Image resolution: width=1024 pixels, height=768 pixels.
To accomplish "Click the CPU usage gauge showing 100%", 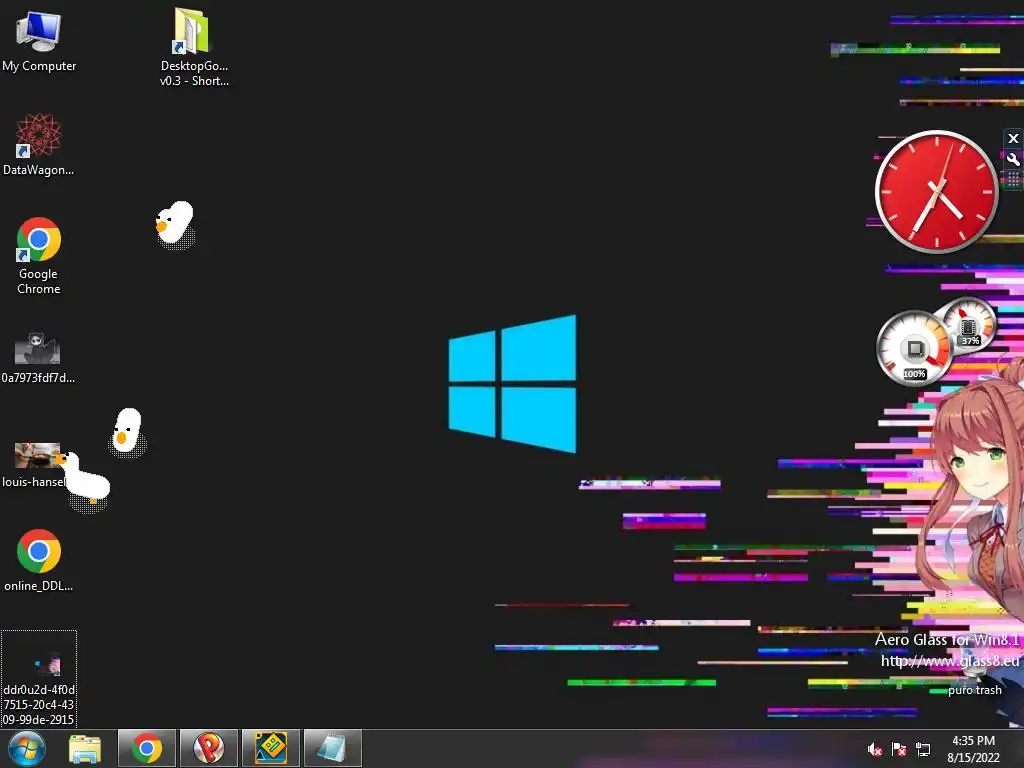I will click(x=914, y=348).
